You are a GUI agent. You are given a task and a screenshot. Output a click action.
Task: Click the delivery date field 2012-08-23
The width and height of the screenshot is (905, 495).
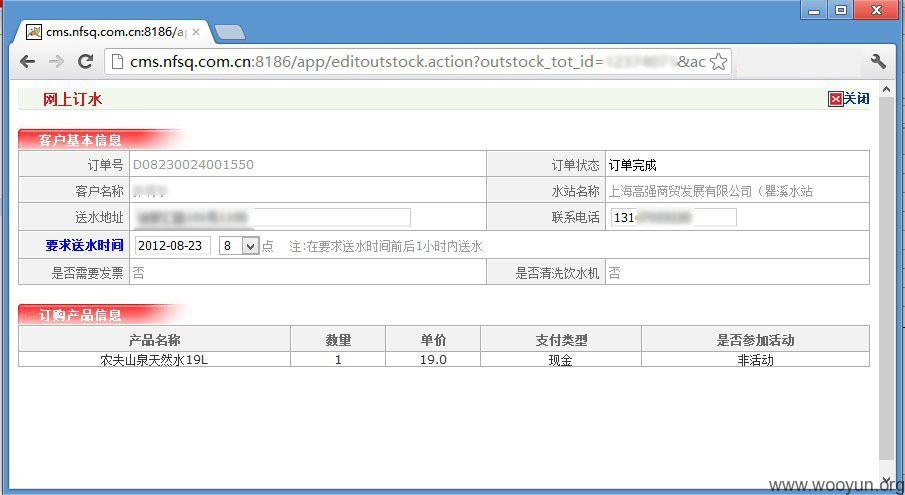coord(173,246)
